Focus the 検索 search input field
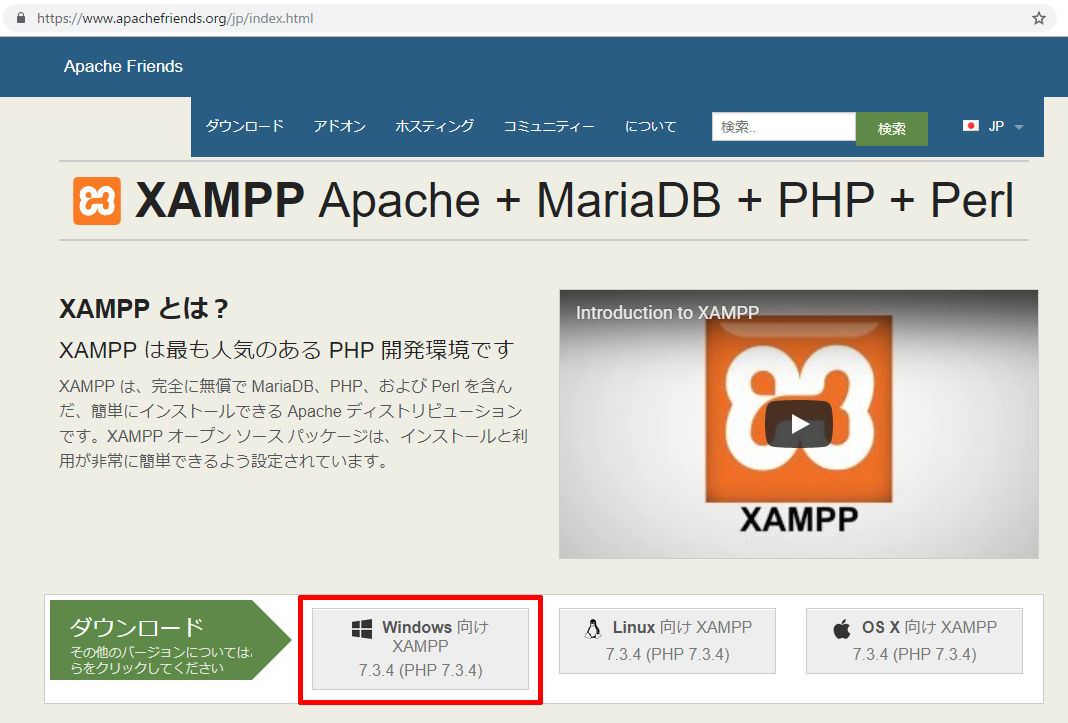1068x723 pixels. [x=783, y=127]
